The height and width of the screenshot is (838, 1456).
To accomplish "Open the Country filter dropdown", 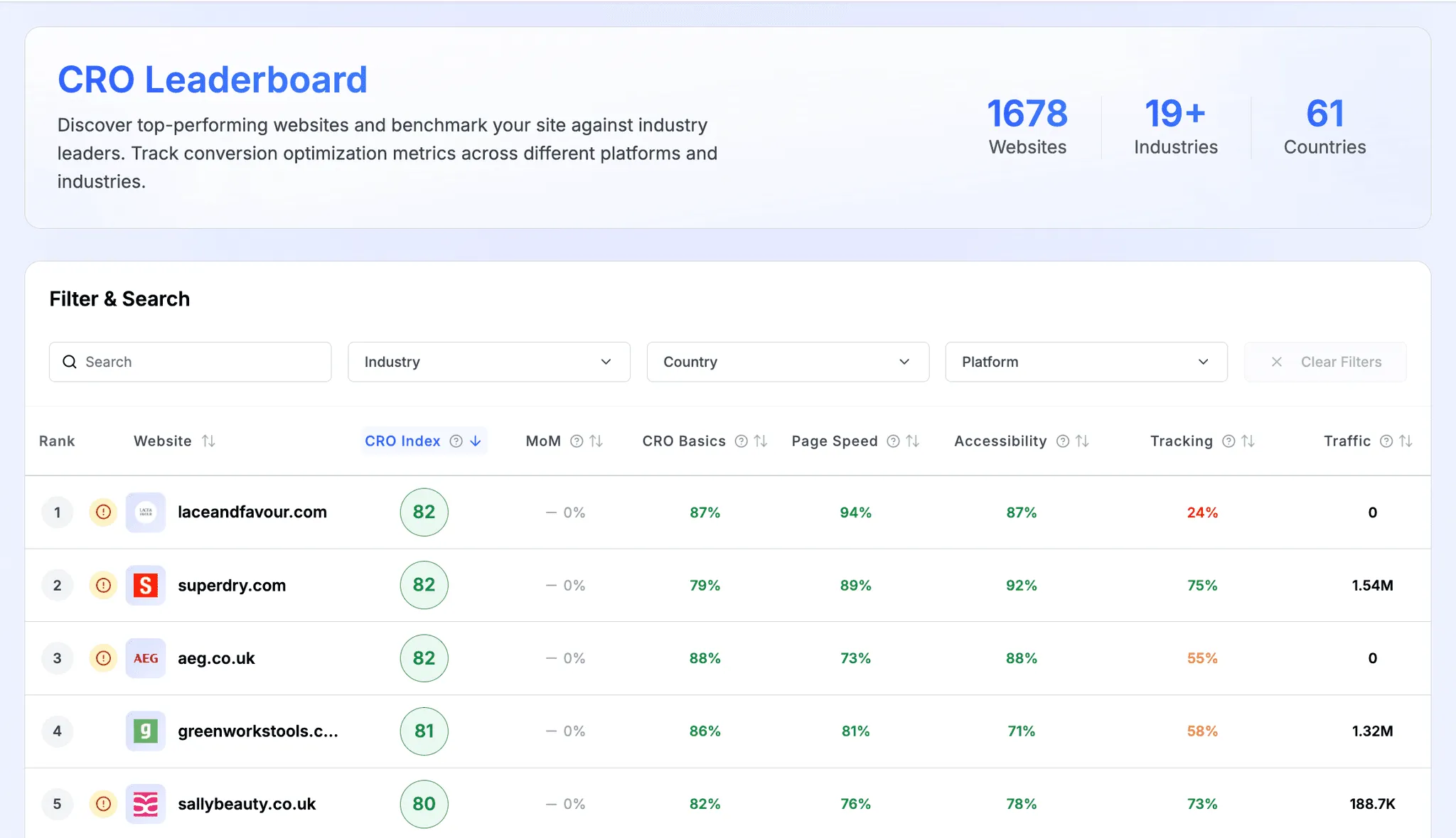I will (788, 362).
